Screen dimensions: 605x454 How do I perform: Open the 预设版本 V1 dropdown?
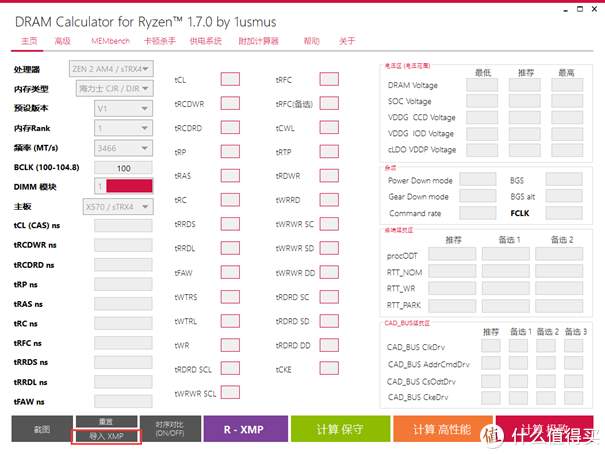point(123,108)
